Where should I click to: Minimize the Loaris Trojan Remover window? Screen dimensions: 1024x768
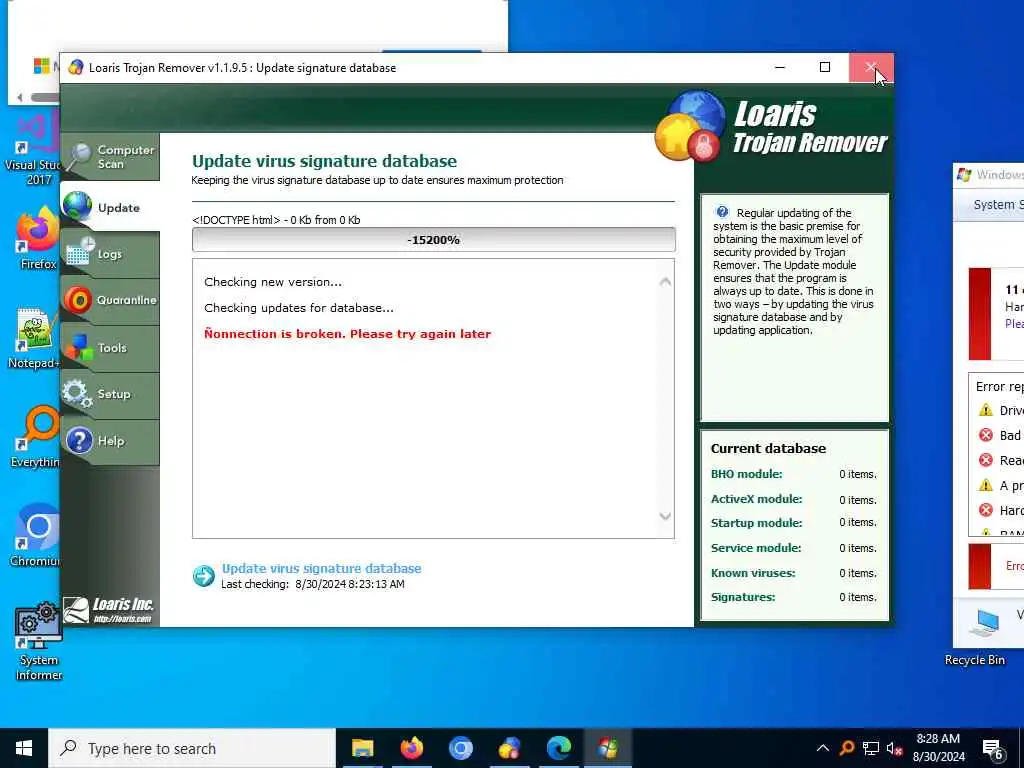click(780, 67)
